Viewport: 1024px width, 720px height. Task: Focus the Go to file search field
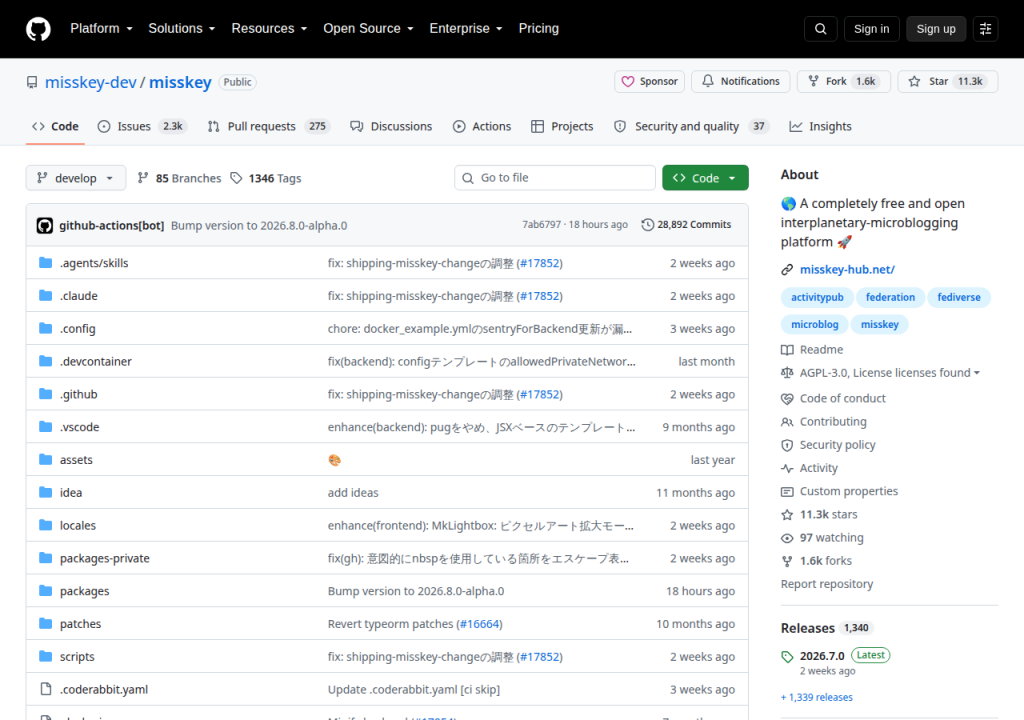tap(554, 178)
